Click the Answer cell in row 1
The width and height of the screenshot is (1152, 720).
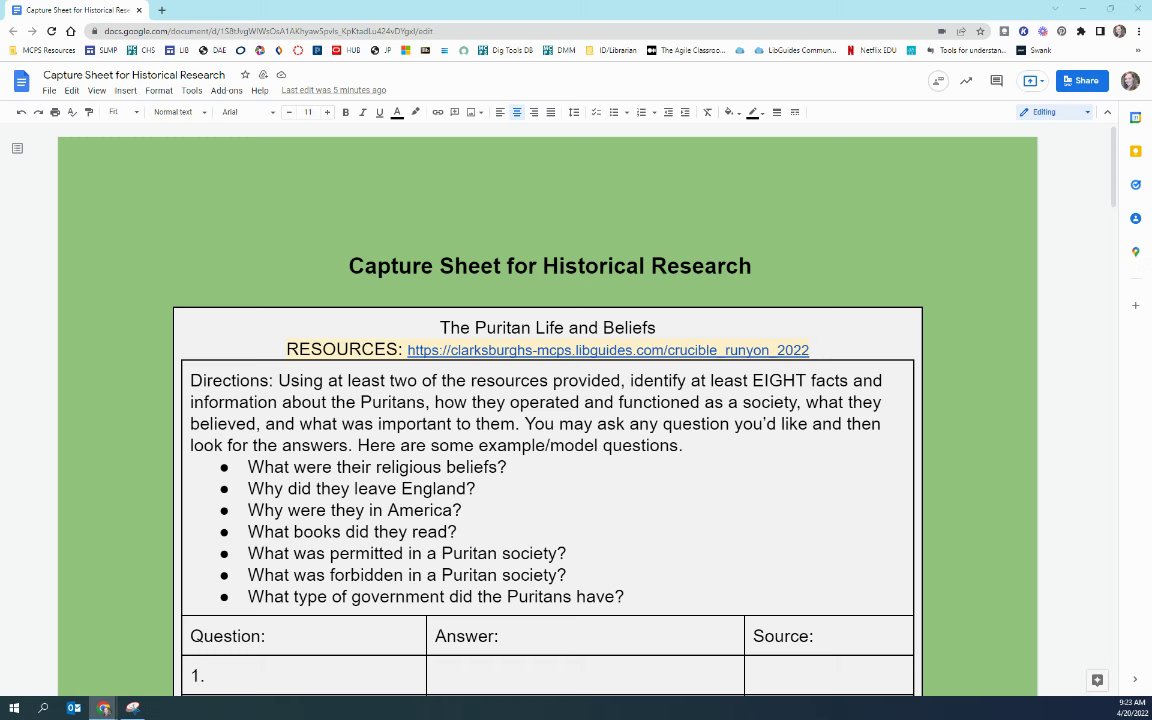pos(585,675)
